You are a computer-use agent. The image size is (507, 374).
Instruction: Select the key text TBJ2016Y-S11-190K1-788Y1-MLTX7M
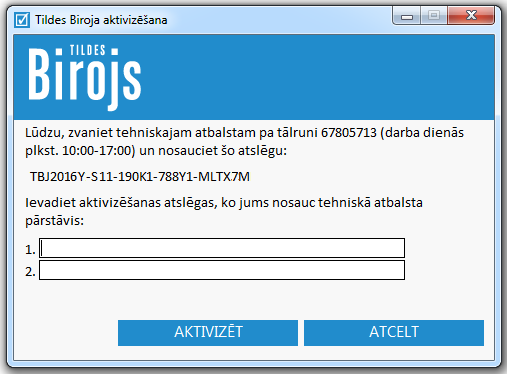pos(140,176)
